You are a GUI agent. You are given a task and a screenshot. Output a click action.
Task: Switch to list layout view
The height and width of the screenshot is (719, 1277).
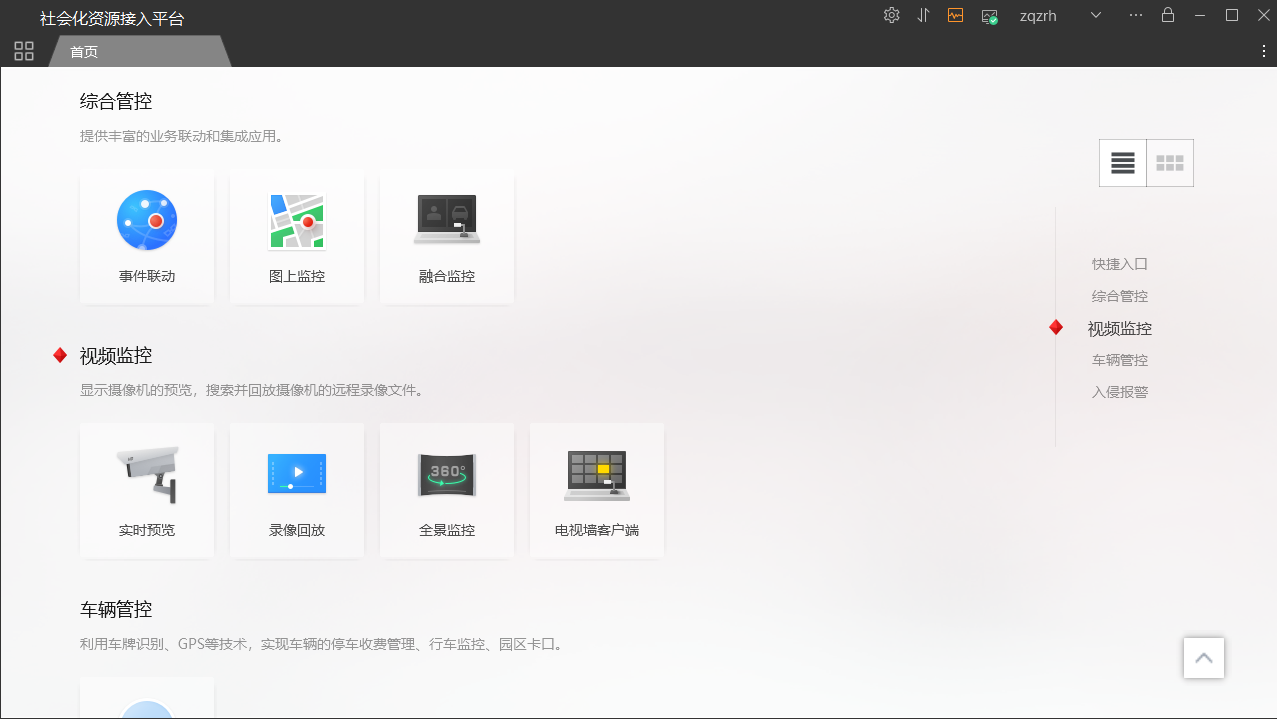[1123, 163]
